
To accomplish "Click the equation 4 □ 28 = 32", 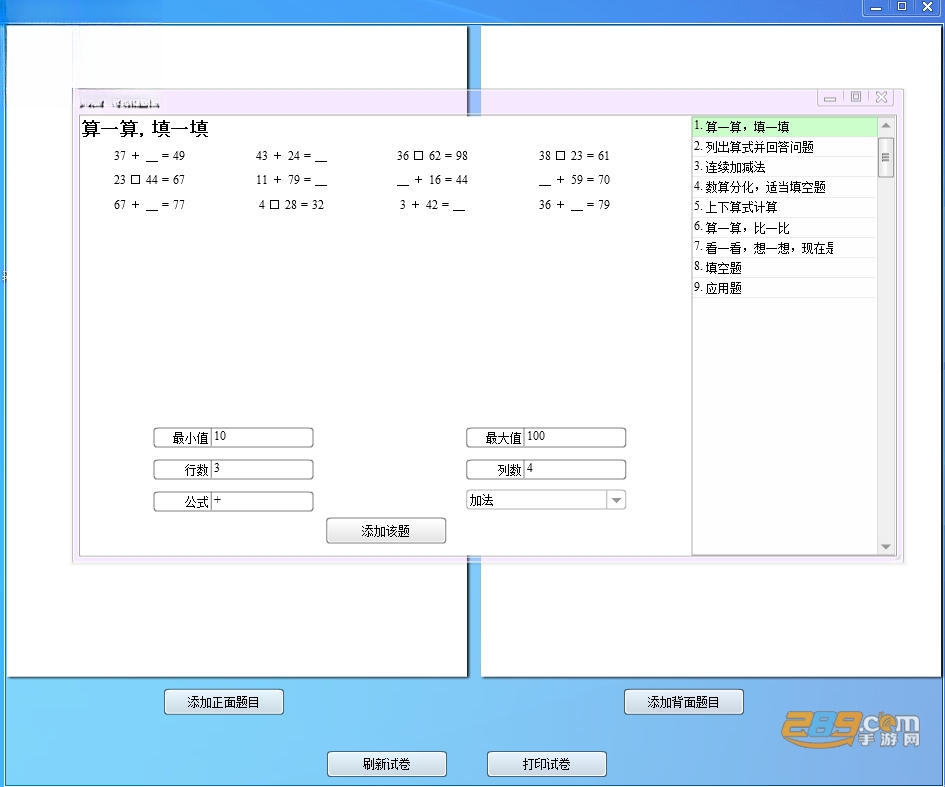I will pyautogui.click(x=291, y=205).
